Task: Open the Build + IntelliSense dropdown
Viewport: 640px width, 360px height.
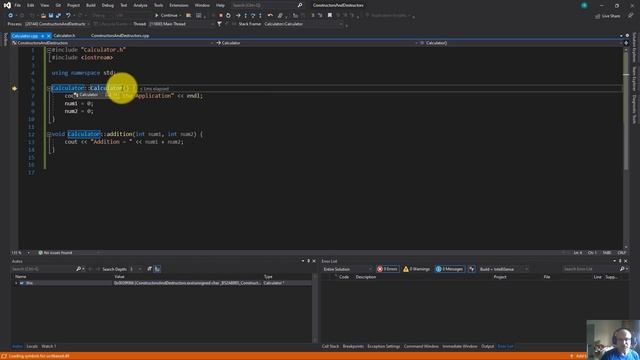Action: (504, 269)
